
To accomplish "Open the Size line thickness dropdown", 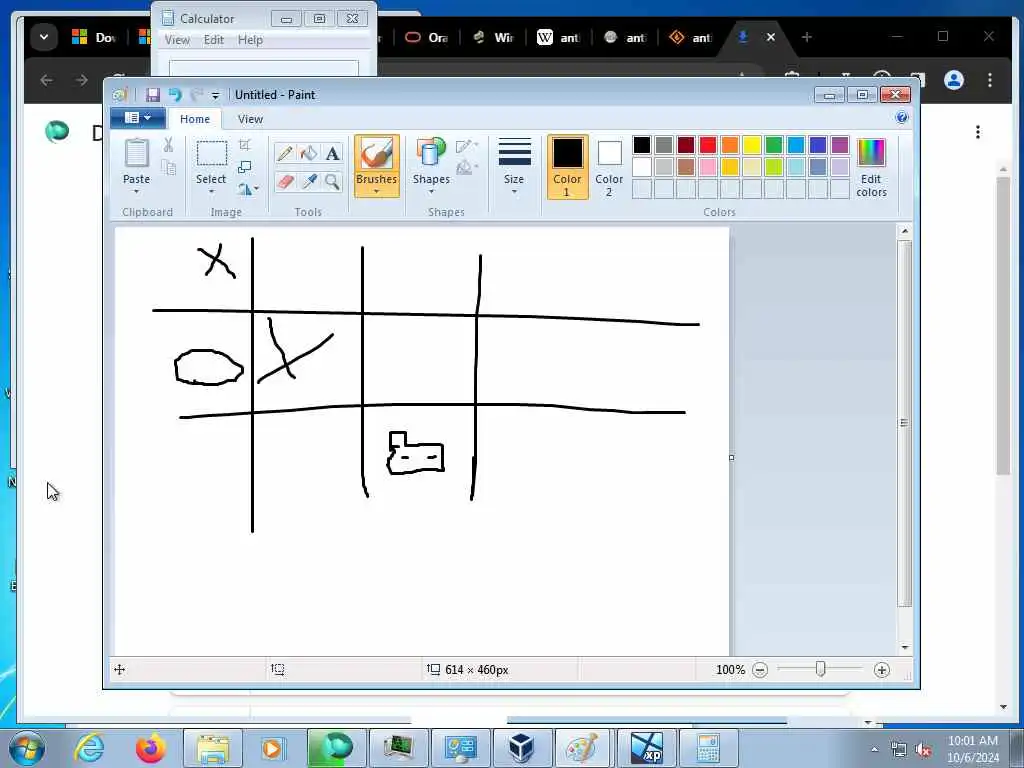I will [x=514, y=167].
